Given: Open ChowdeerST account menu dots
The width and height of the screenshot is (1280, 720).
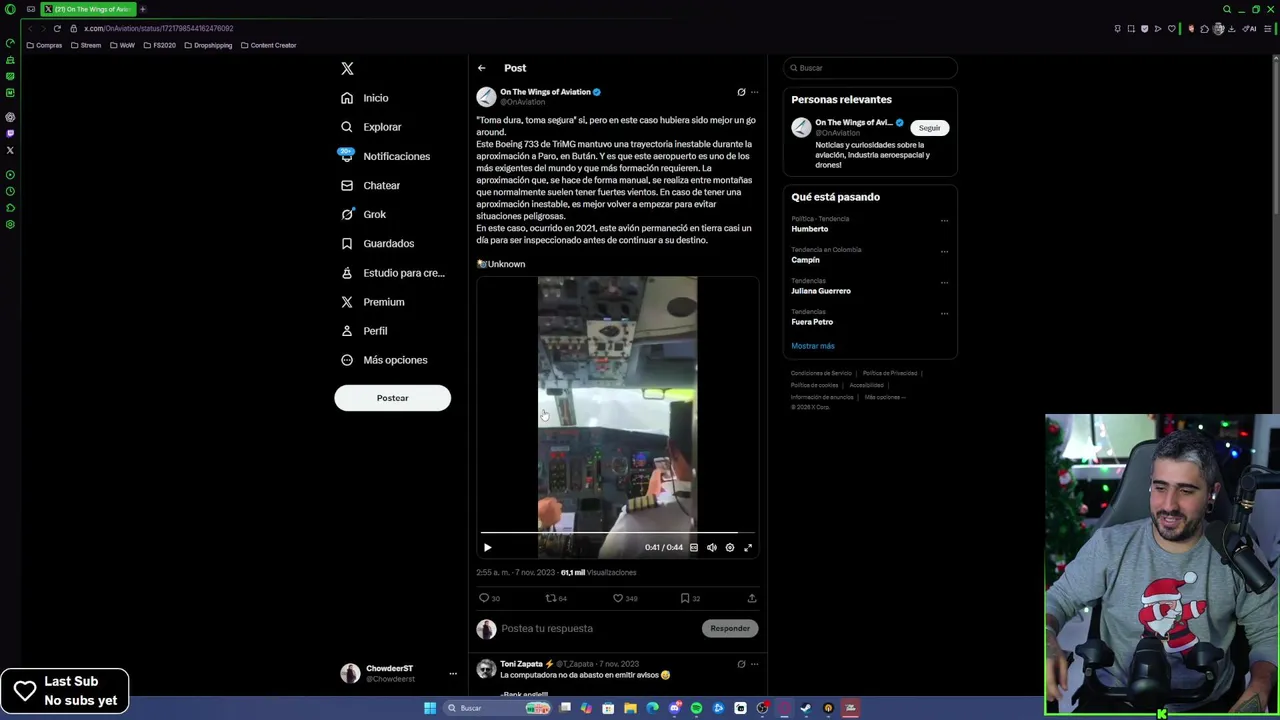Looking at the screenshot, I should (453, 674).
